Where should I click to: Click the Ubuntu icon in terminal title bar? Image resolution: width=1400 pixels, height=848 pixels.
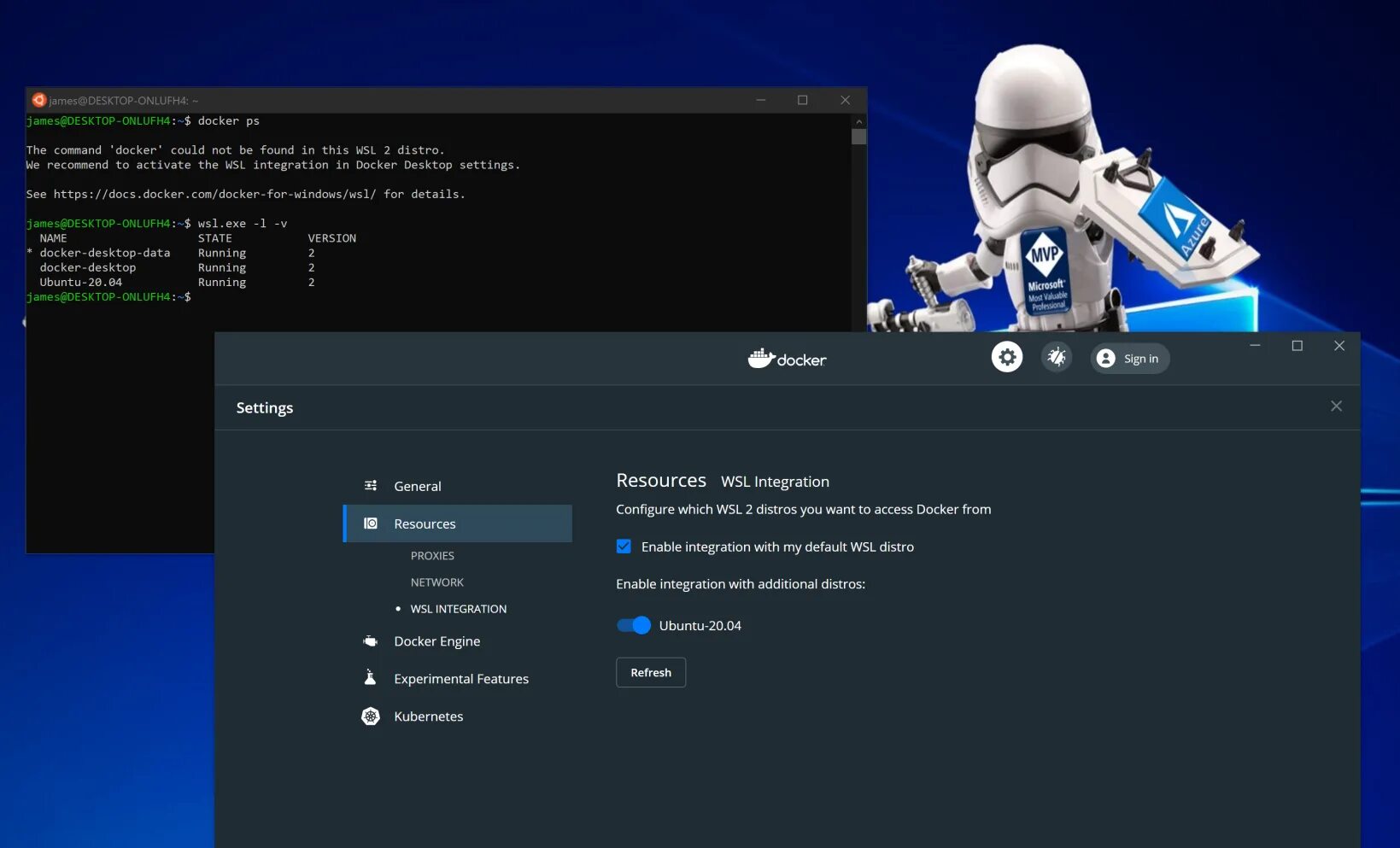point(38,100)
